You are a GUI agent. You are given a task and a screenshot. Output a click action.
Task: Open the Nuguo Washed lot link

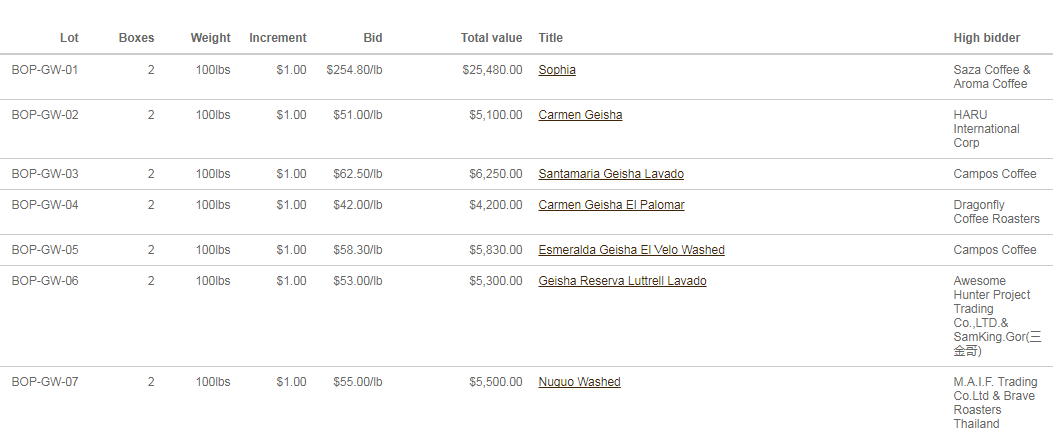click(580, 382)
